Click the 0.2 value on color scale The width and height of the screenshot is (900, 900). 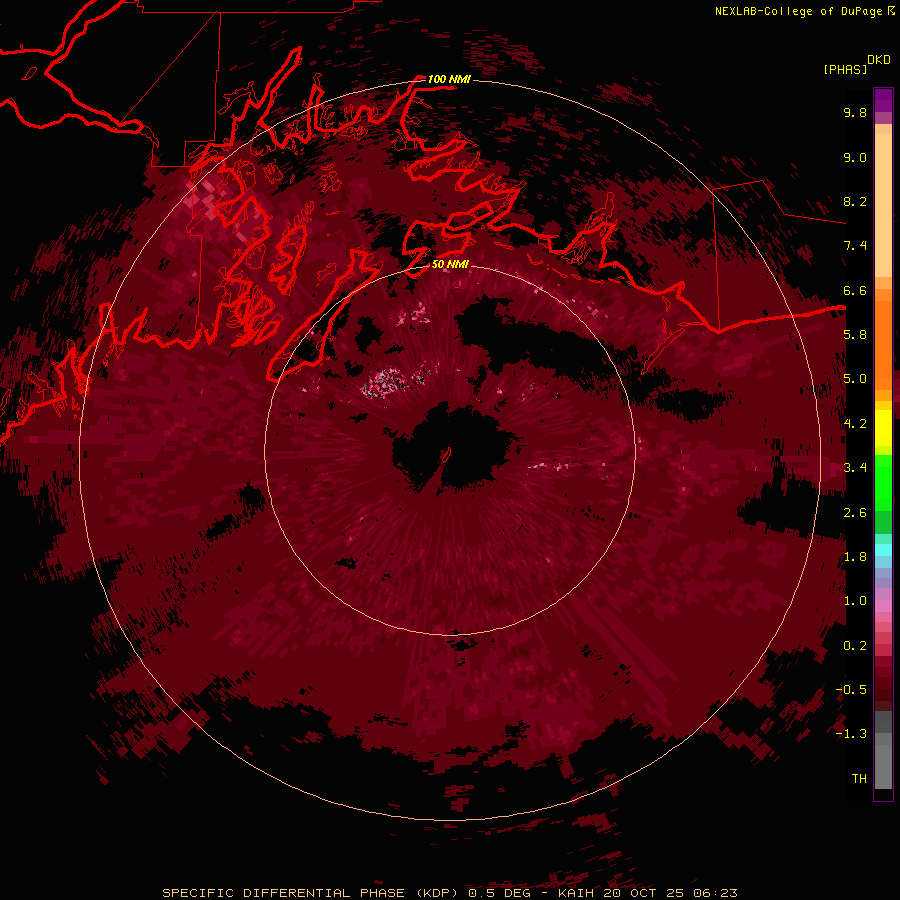855,646
